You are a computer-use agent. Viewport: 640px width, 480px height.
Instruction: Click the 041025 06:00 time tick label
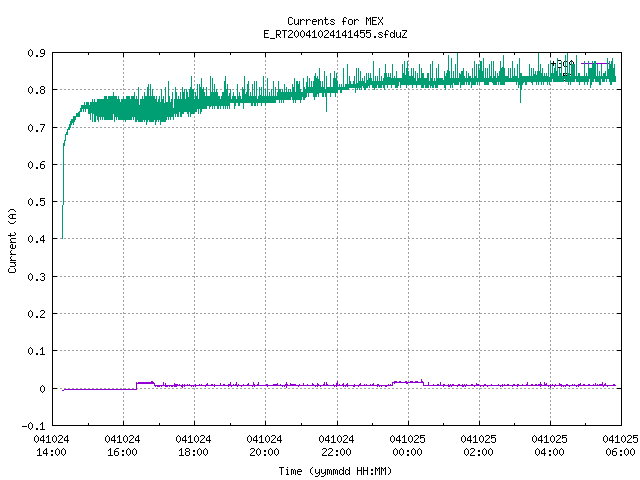tap(620, 446)
